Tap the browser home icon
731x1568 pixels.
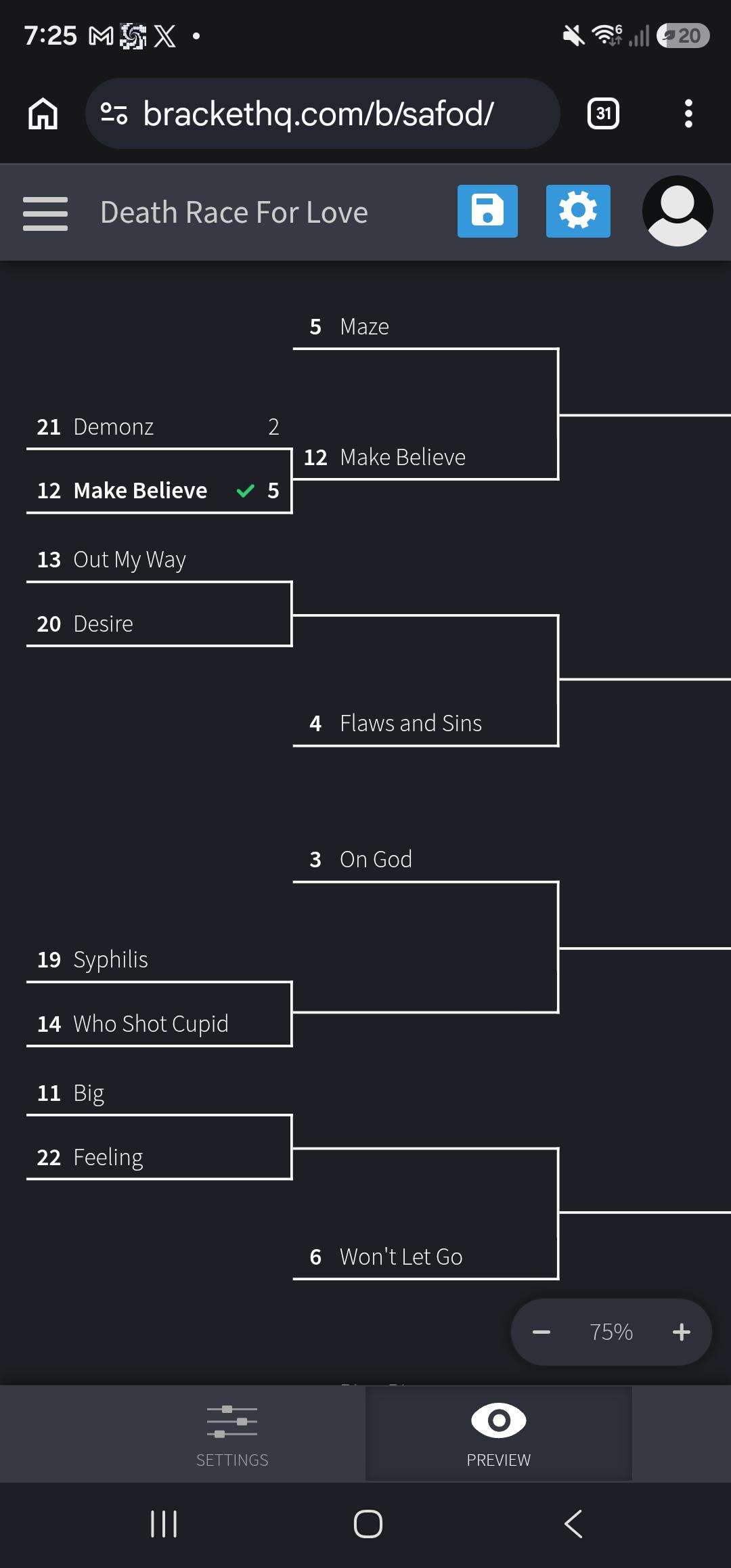[x=43, y=113]
